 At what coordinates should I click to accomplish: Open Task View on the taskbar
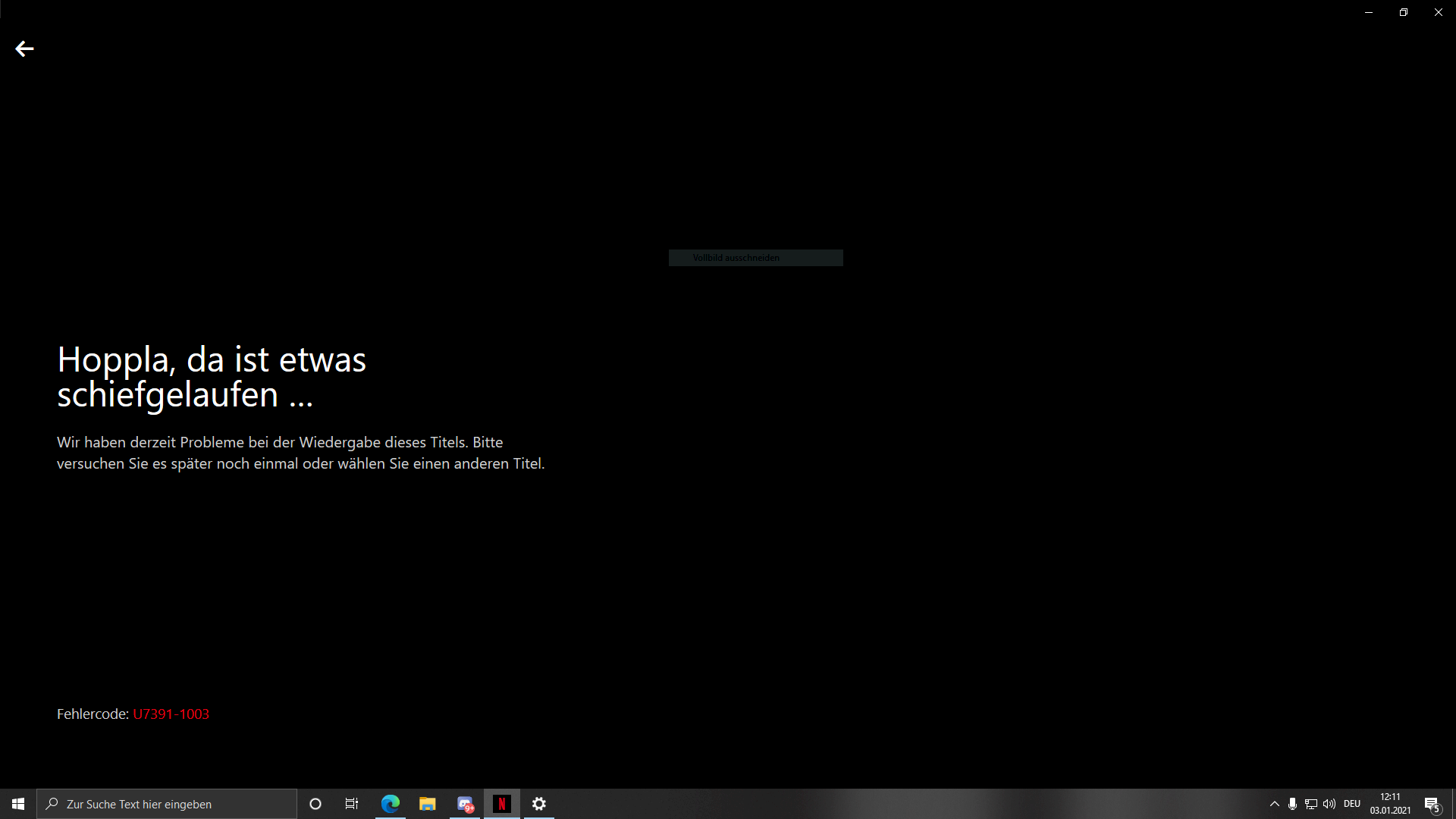point(352,804)
